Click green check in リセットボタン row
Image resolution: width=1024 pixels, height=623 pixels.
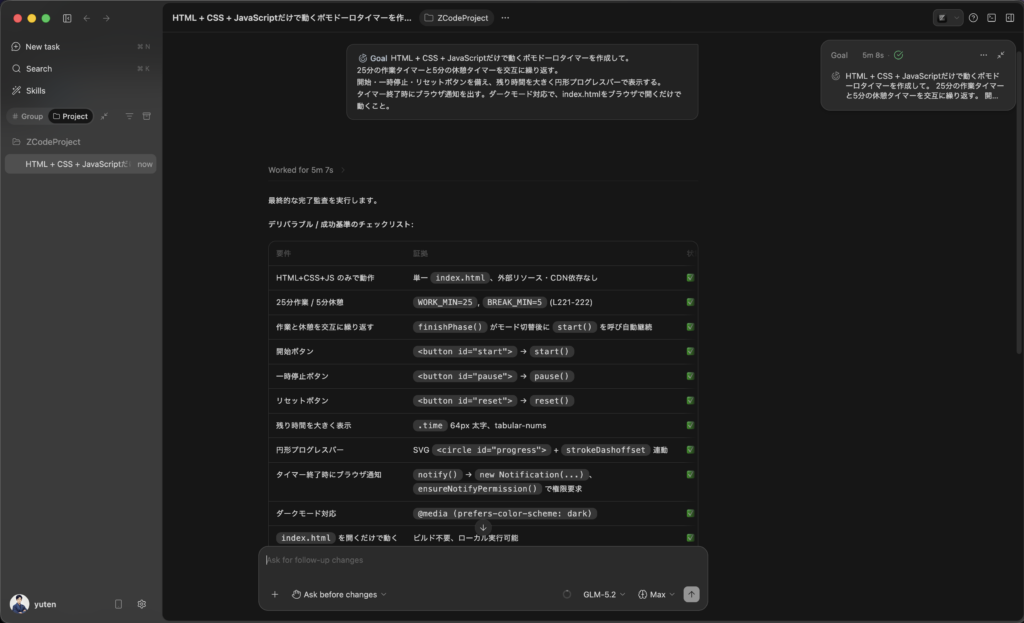click(690, 401)
